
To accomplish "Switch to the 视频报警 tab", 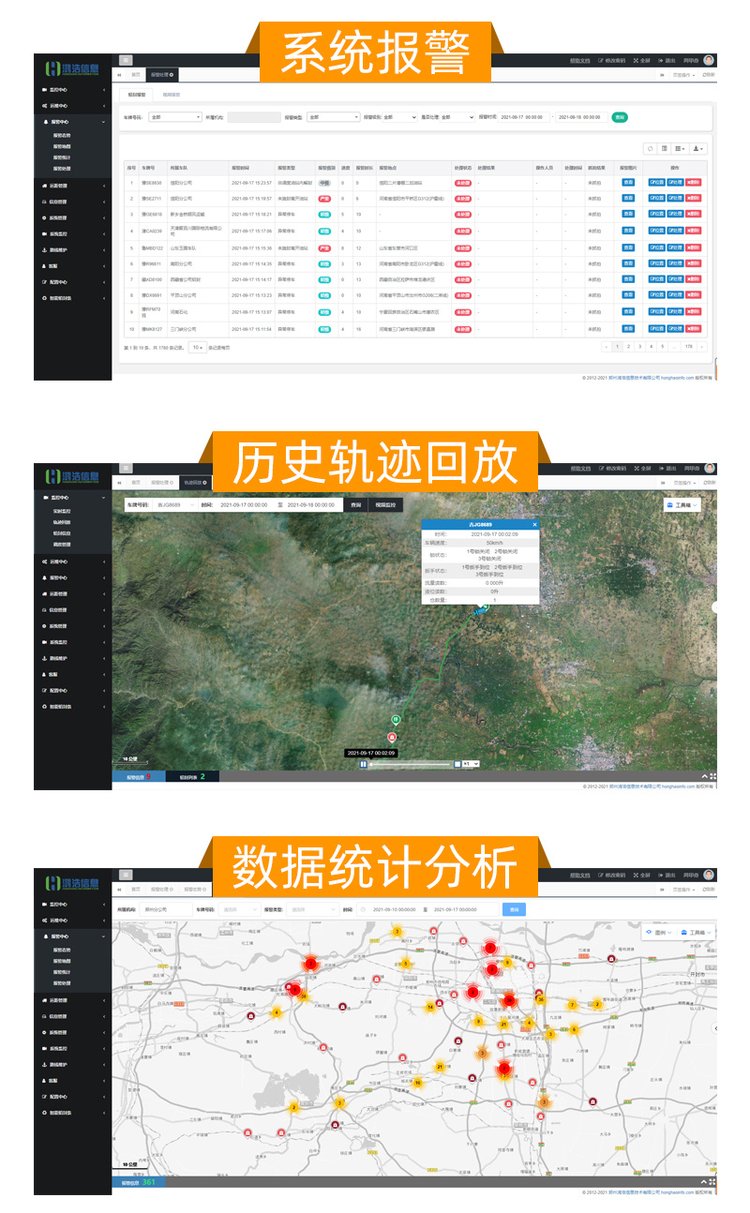I will 171,95.
